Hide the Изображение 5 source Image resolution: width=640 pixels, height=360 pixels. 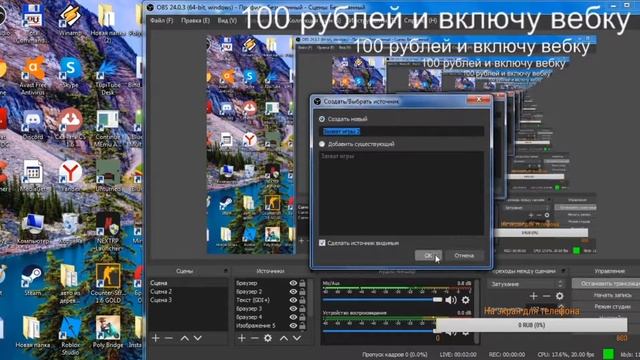pos(293,326)
